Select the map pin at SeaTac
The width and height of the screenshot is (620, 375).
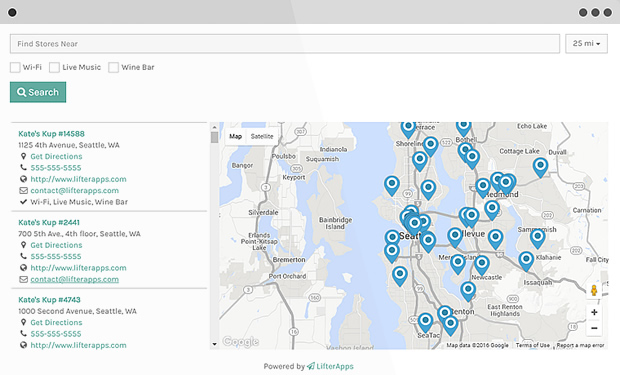[425, 321]
